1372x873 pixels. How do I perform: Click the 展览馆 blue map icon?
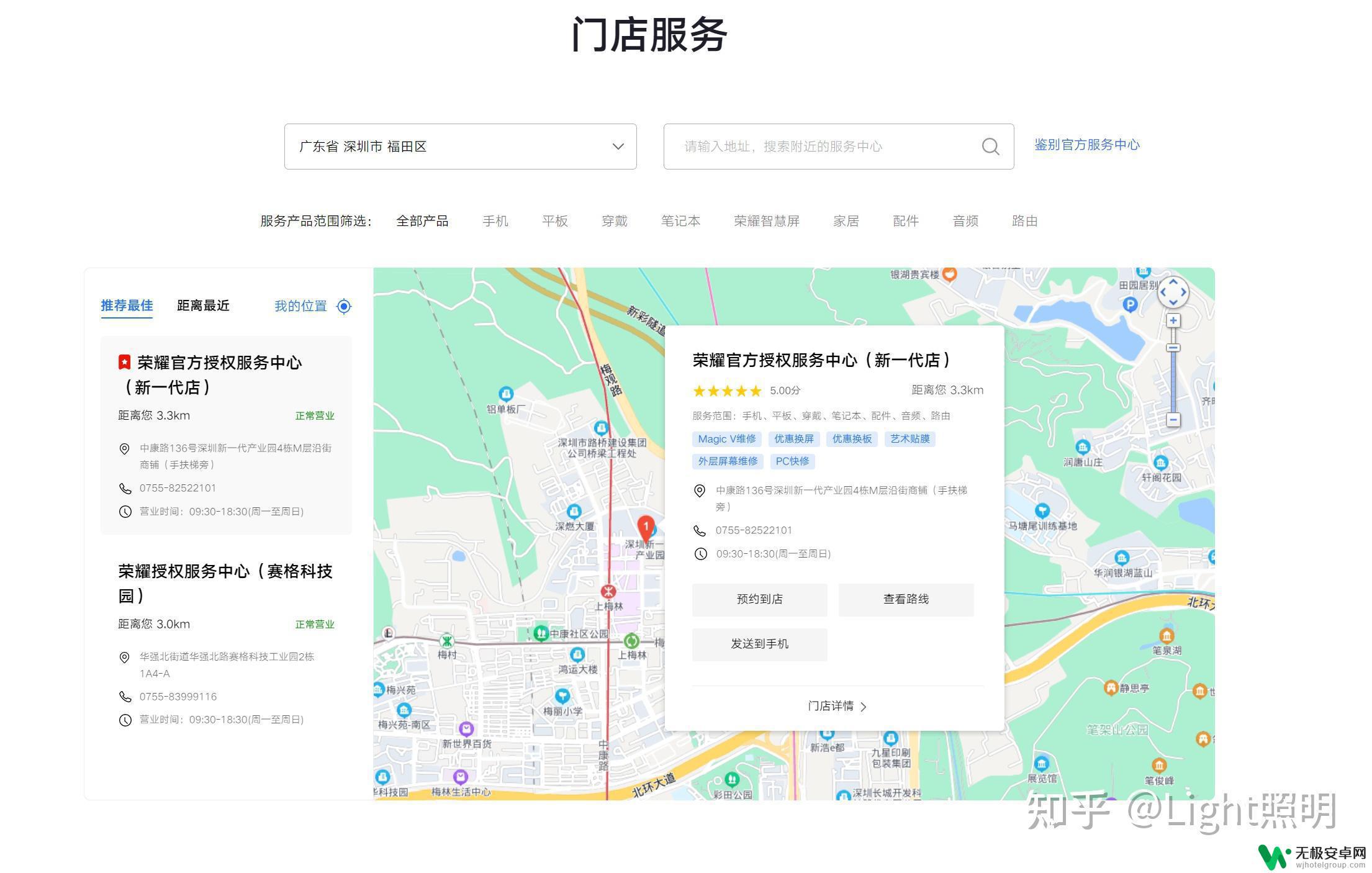click(1042, 763)
